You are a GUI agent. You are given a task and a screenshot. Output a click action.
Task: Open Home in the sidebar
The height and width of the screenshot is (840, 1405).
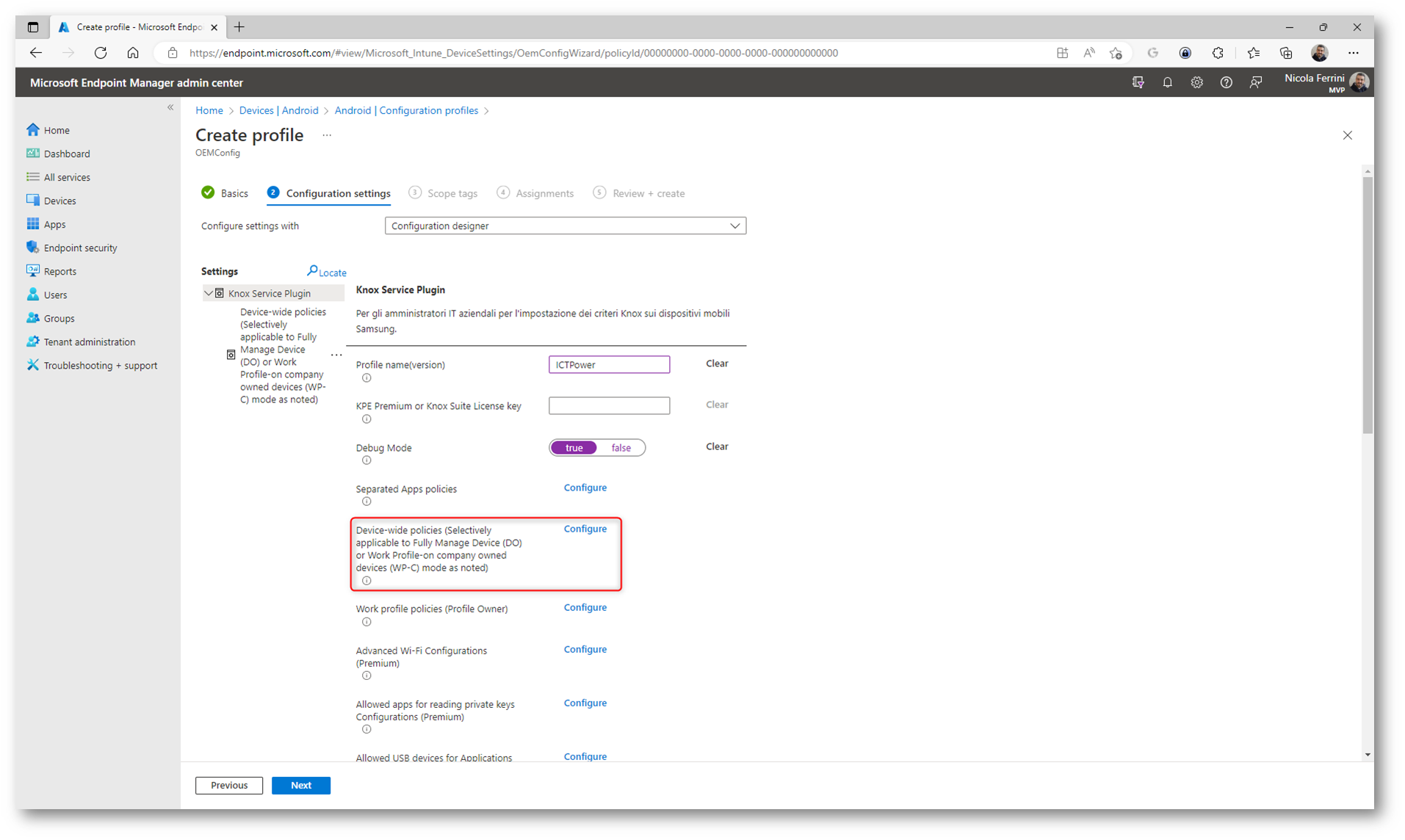point(57,130)
